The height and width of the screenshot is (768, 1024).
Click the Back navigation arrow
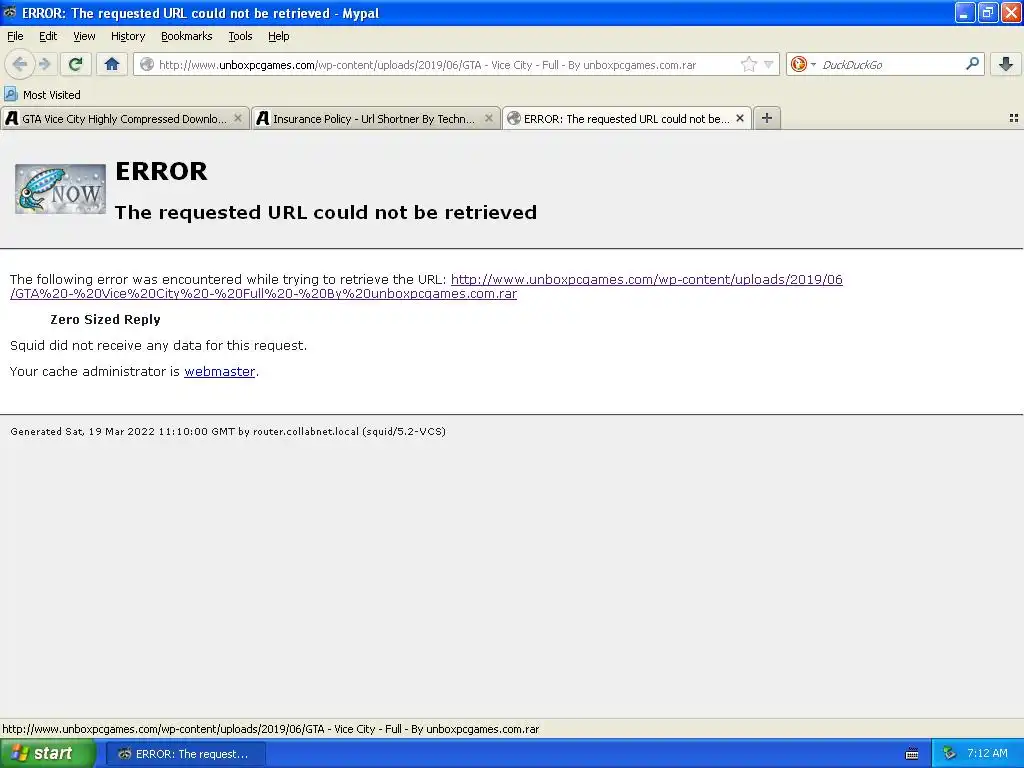coord(20,64)
